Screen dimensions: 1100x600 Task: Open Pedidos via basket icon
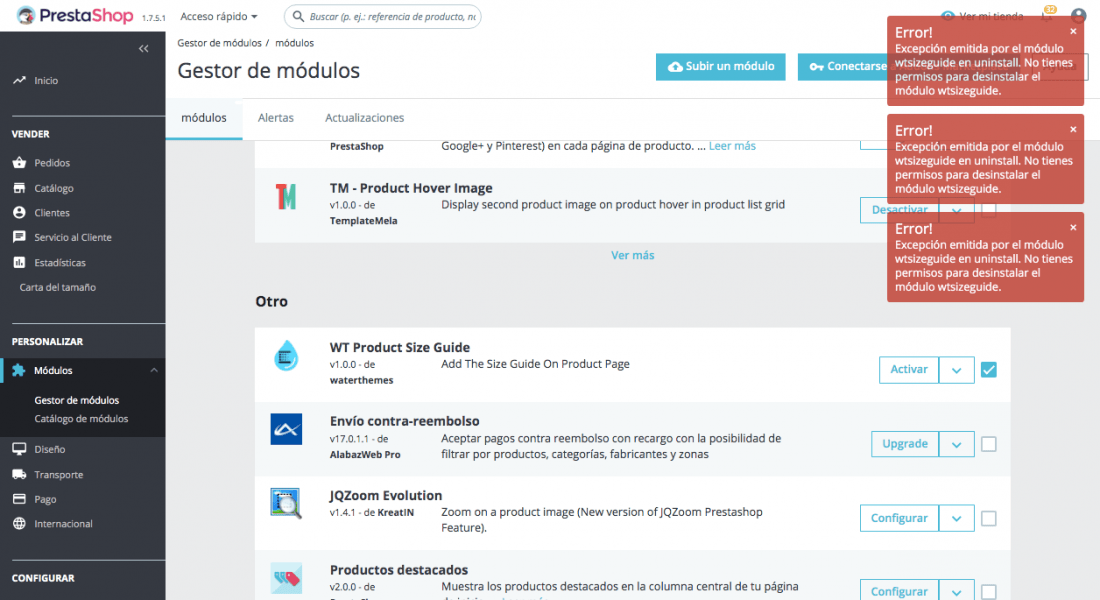point(19,163)
